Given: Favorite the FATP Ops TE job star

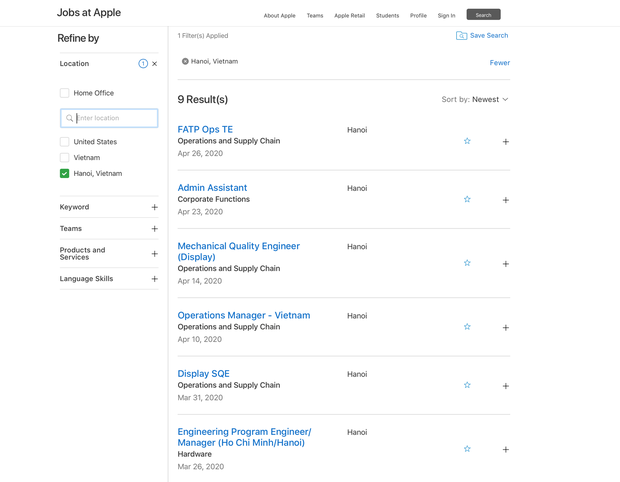Looking at the screenshot, I should [467, 141].
